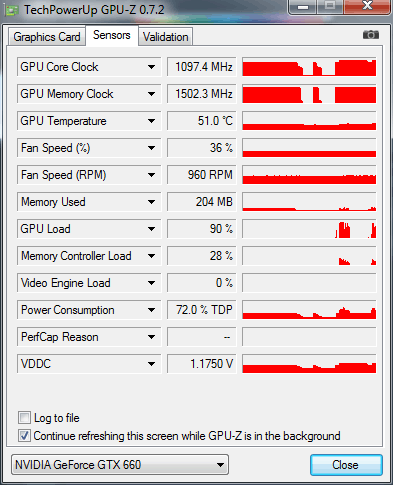Open the GPU Core Clock sensor dropdown
Screen dimensions: 393x485
[x=151, y=67]
